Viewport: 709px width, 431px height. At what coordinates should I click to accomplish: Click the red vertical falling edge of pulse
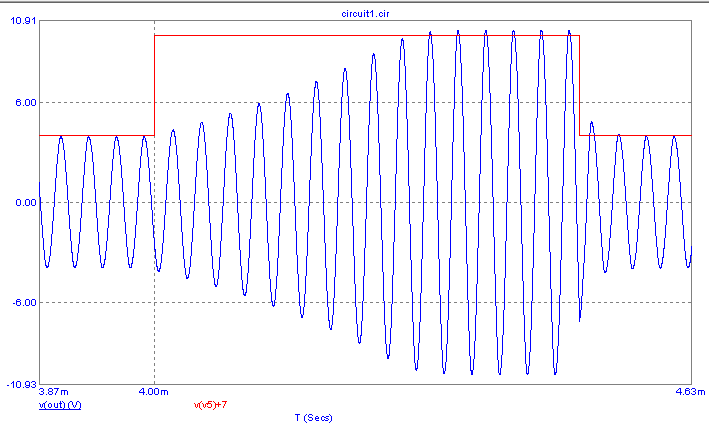pos(579,85)
